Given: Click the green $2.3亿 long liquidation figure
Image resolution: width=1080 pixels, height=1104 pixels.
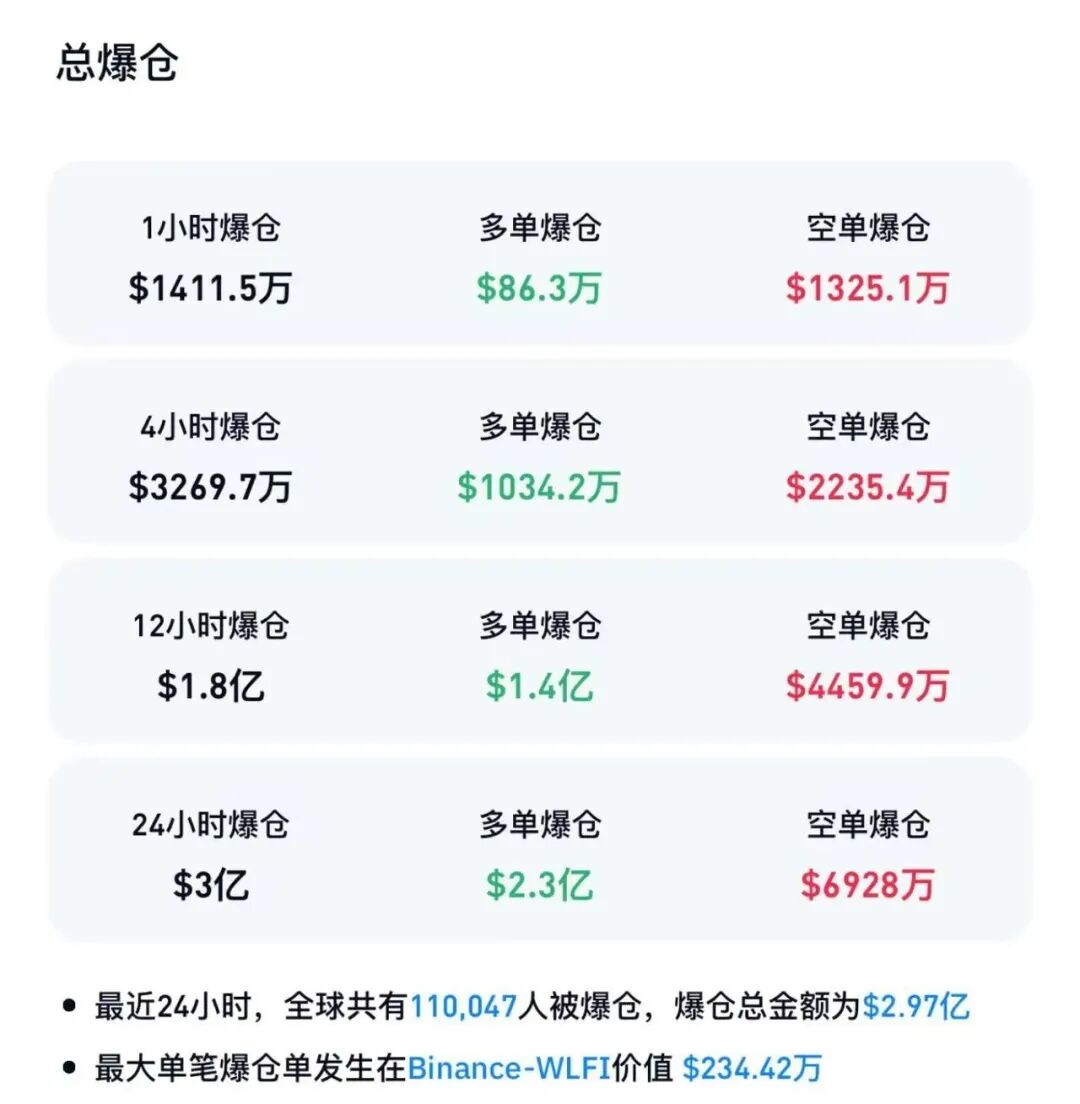Looking at the screenshot, I should 539,885.
